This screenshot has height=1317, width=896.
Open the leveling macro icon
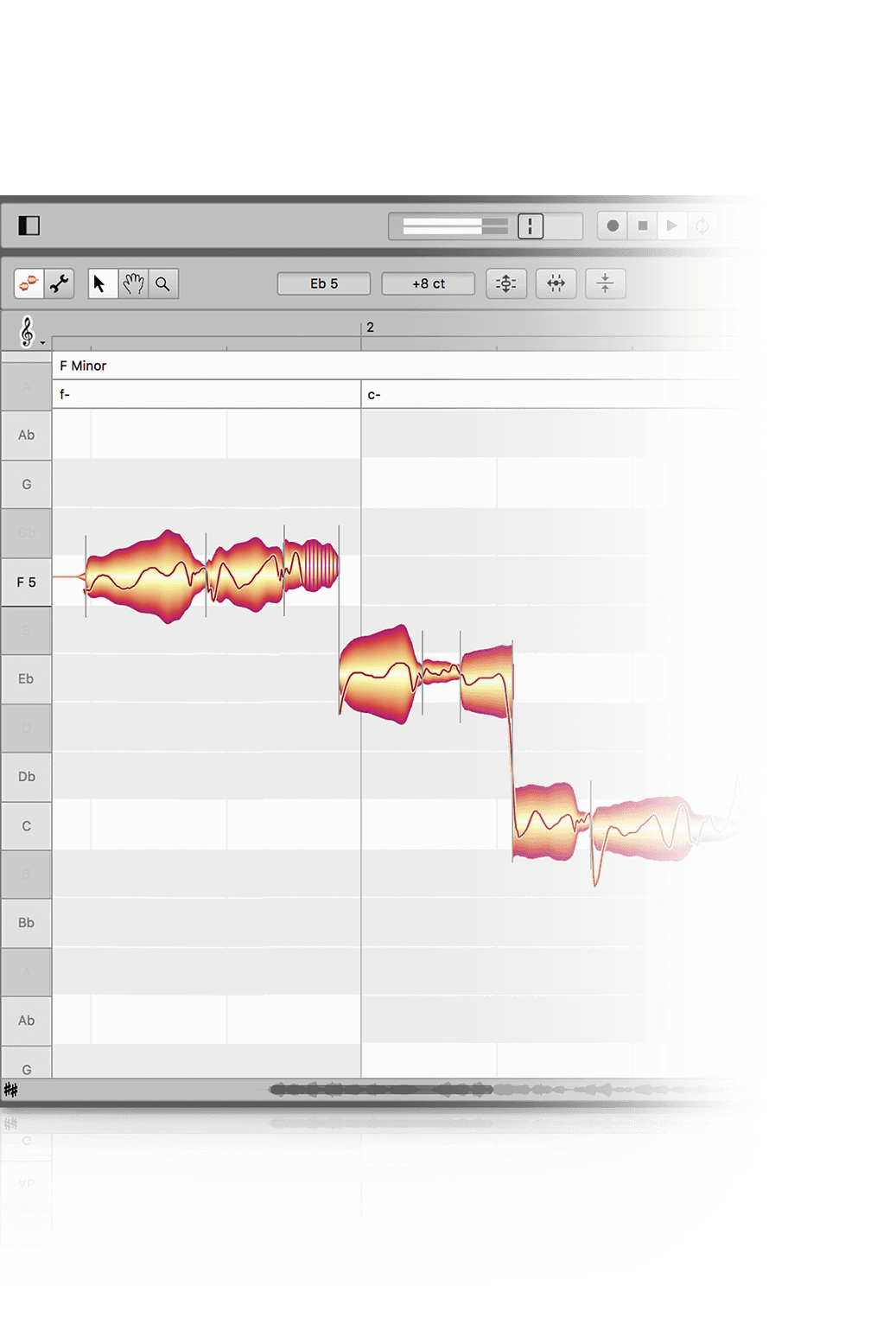tap(605, 283)
